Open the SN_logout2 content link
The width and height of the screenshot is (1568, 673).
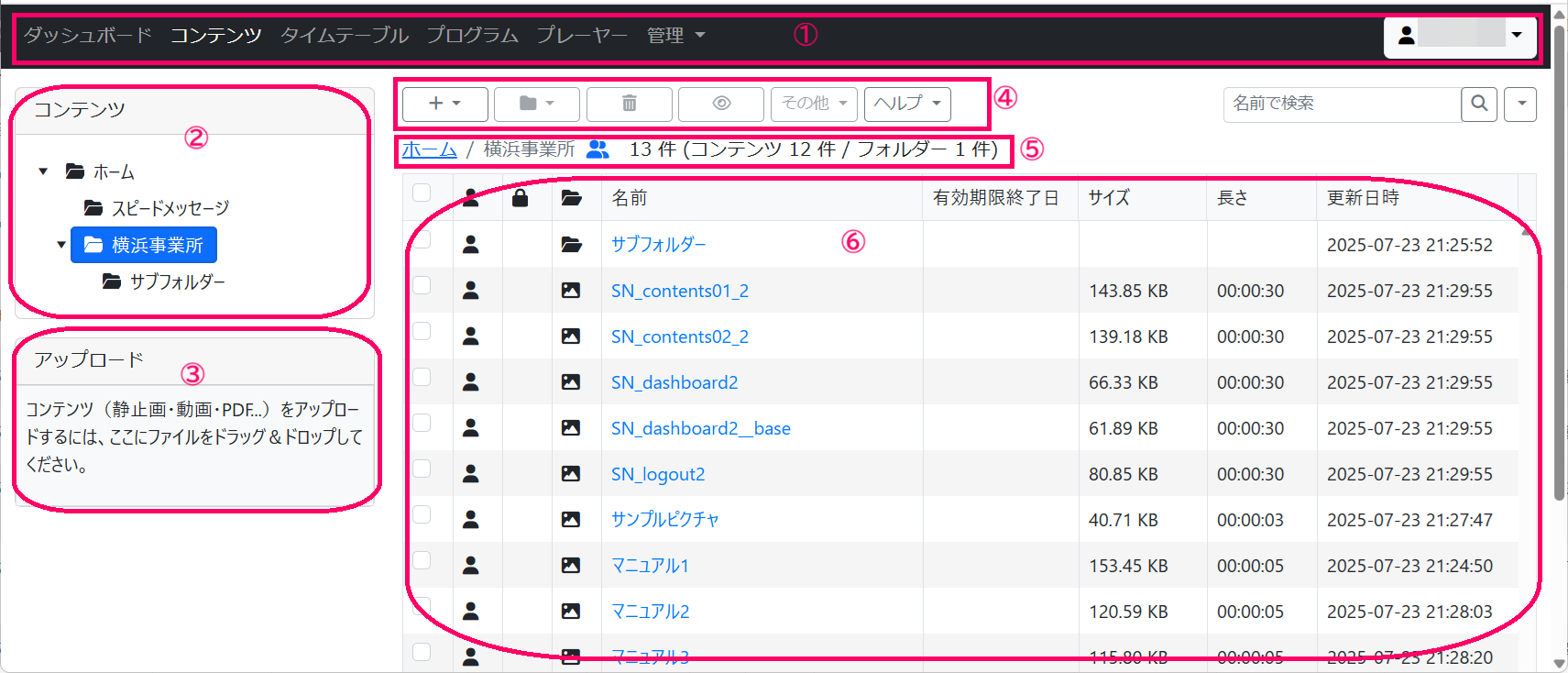[x=657, y=474]
